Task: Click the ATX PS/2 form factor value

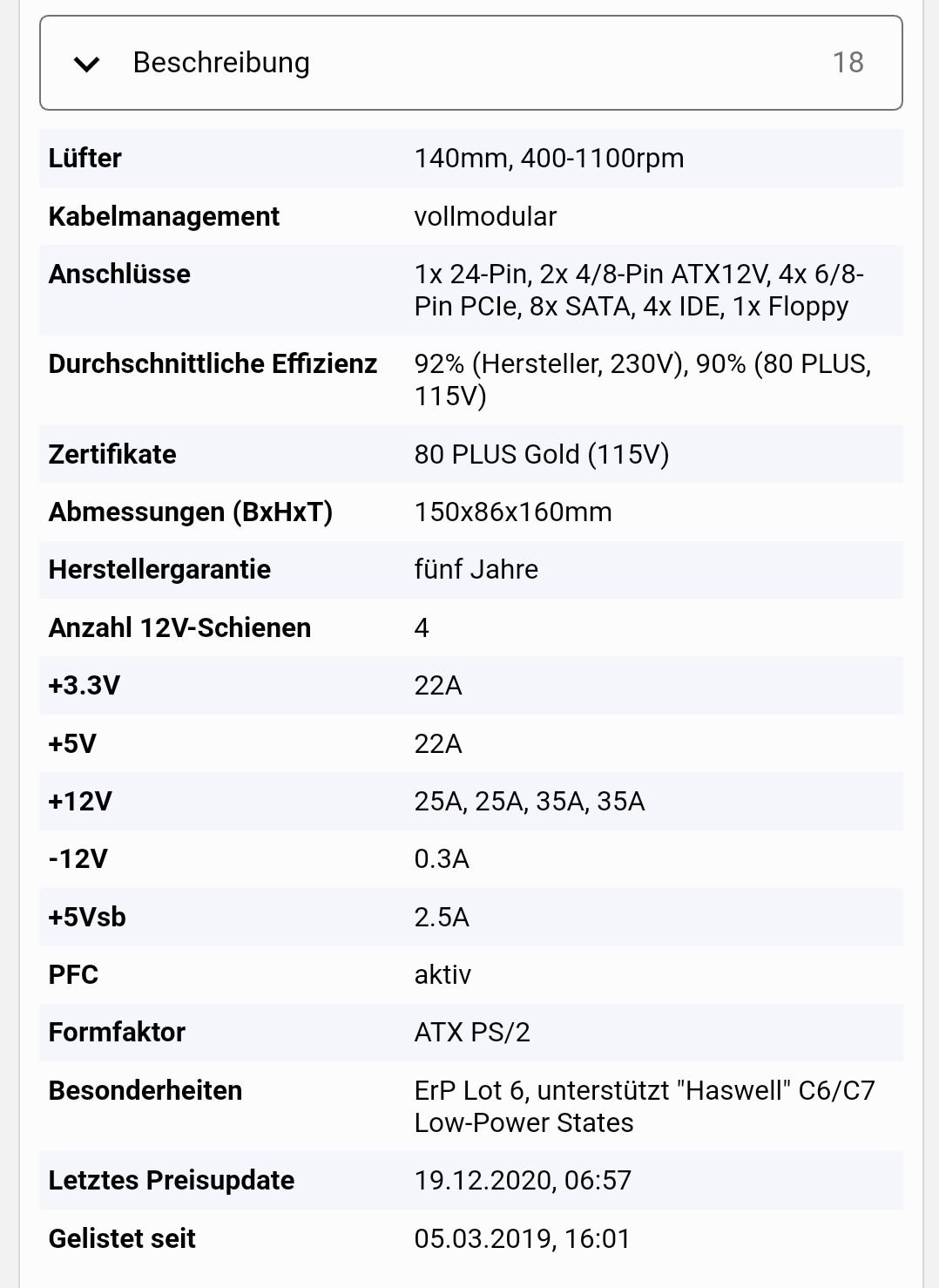Action: click(x=472, y=1032)
